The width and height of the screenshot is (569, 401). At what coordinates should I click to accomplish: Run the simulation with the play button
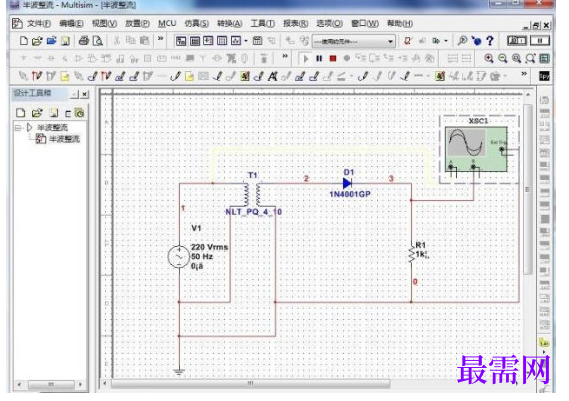306,58
